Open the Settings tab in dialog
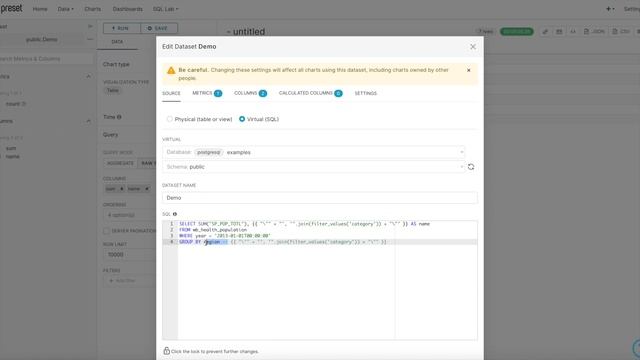This screenshot has height=360, width=640. point(366,93)
